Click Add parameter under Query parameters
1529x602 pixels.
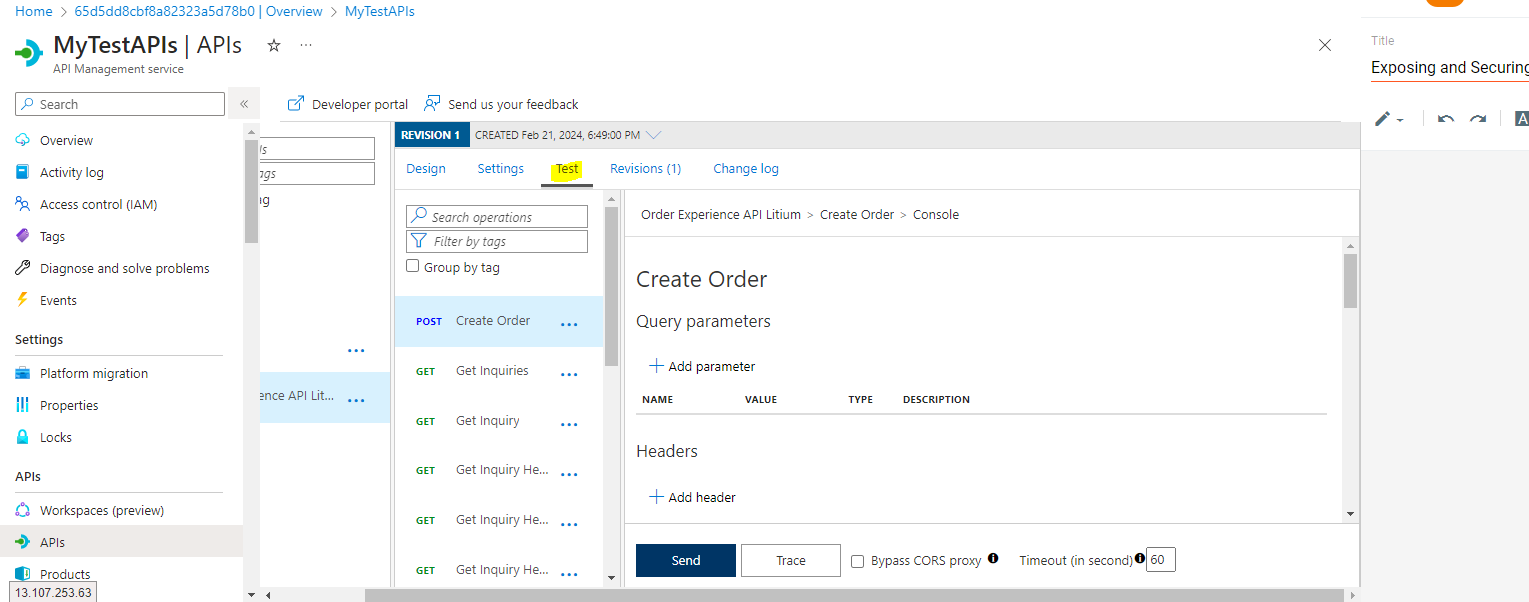(702, 366)
